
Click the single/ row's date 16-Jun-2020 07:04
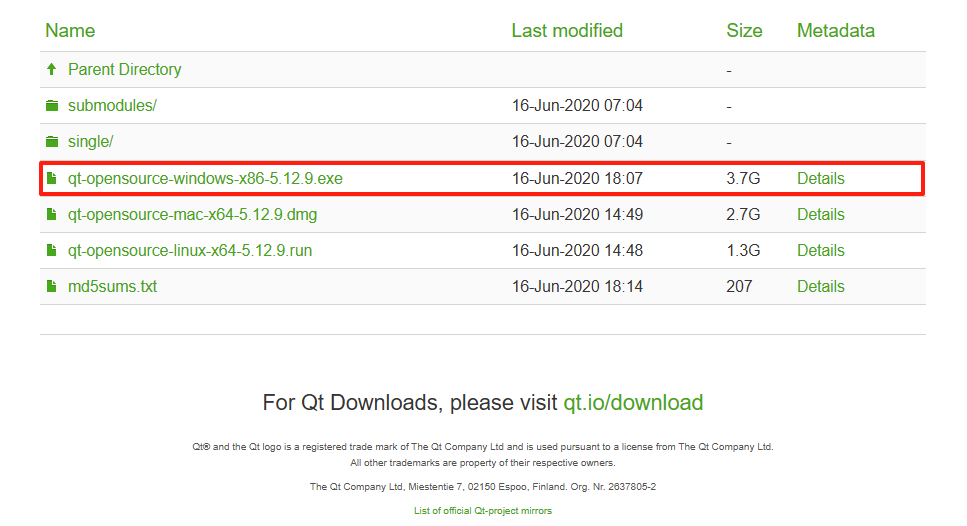[x=577, y=141]
